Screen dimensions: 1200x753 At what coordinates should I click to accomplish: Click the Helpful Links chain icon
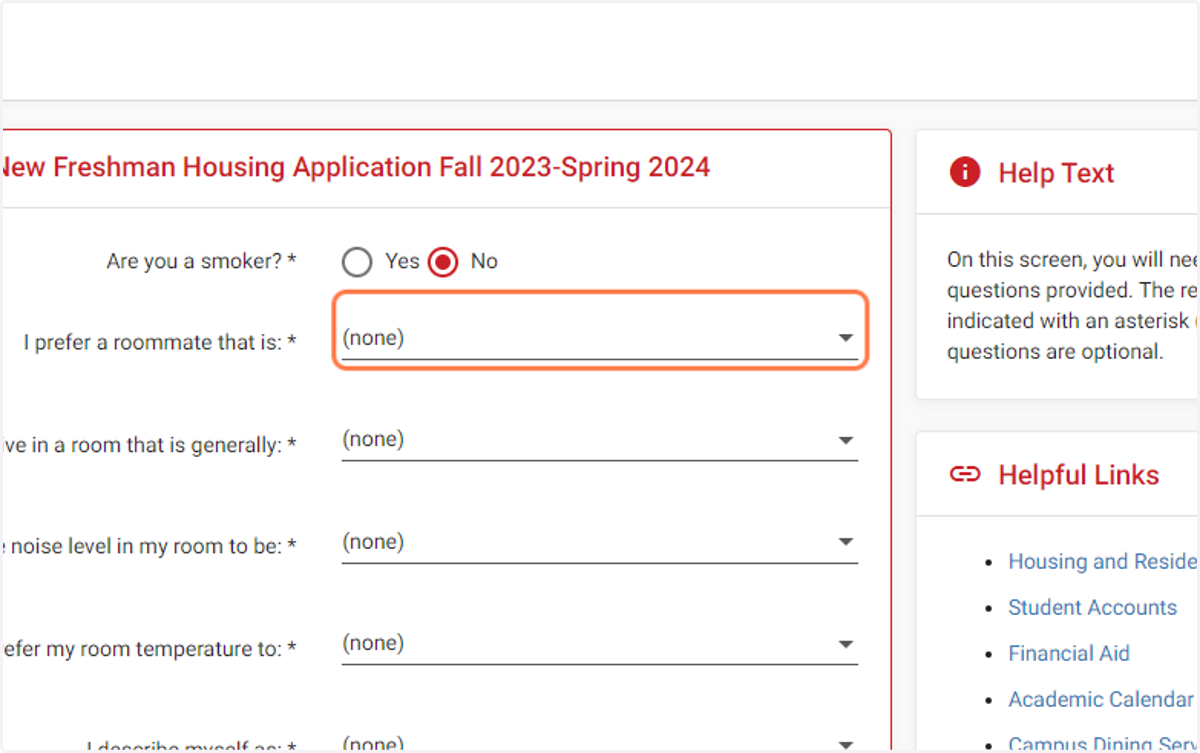tap(965, 474)
